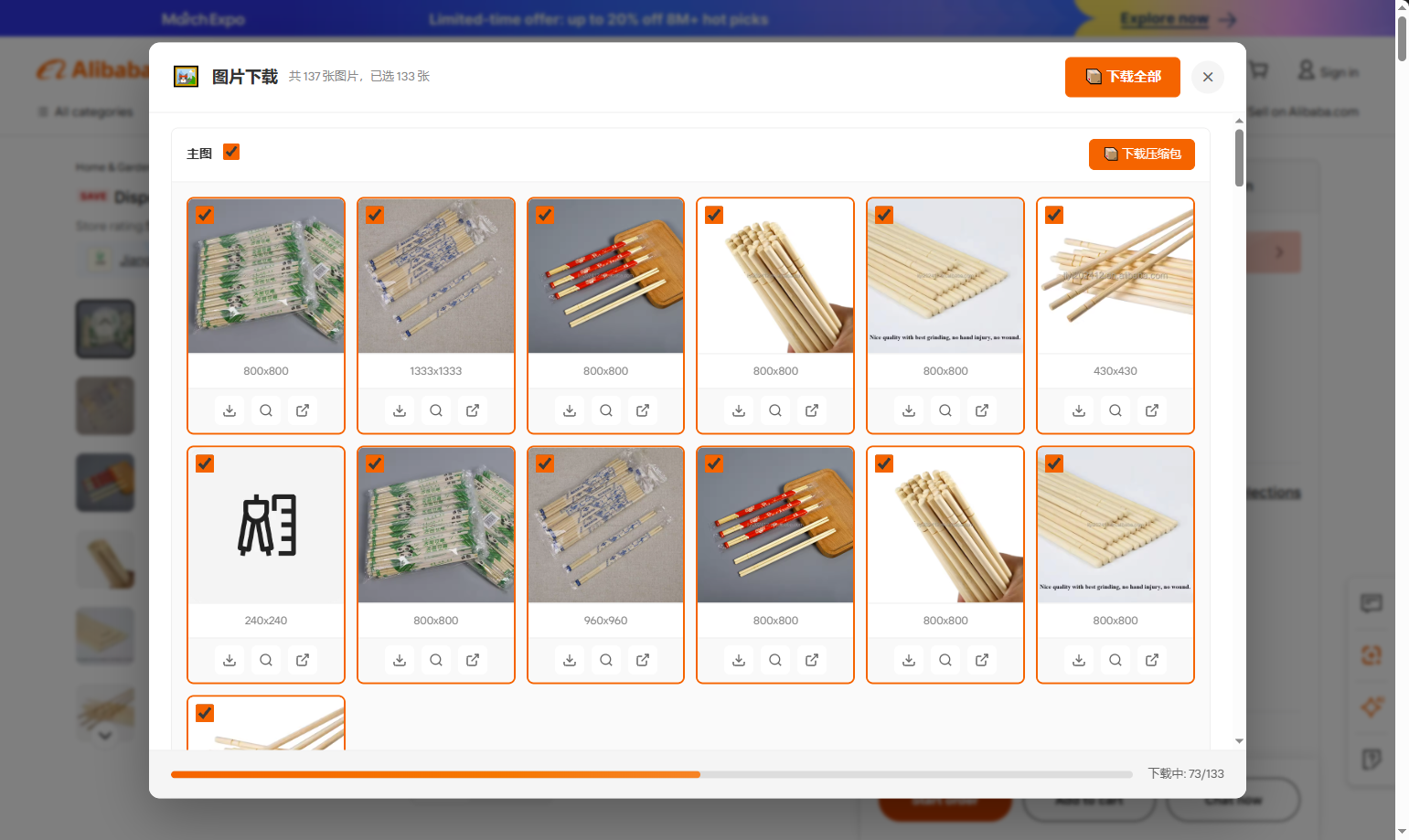Click the modal scrollbar down arrow
The height and width of the screenshot is (840, 1409).
(x=1239, y=741)
